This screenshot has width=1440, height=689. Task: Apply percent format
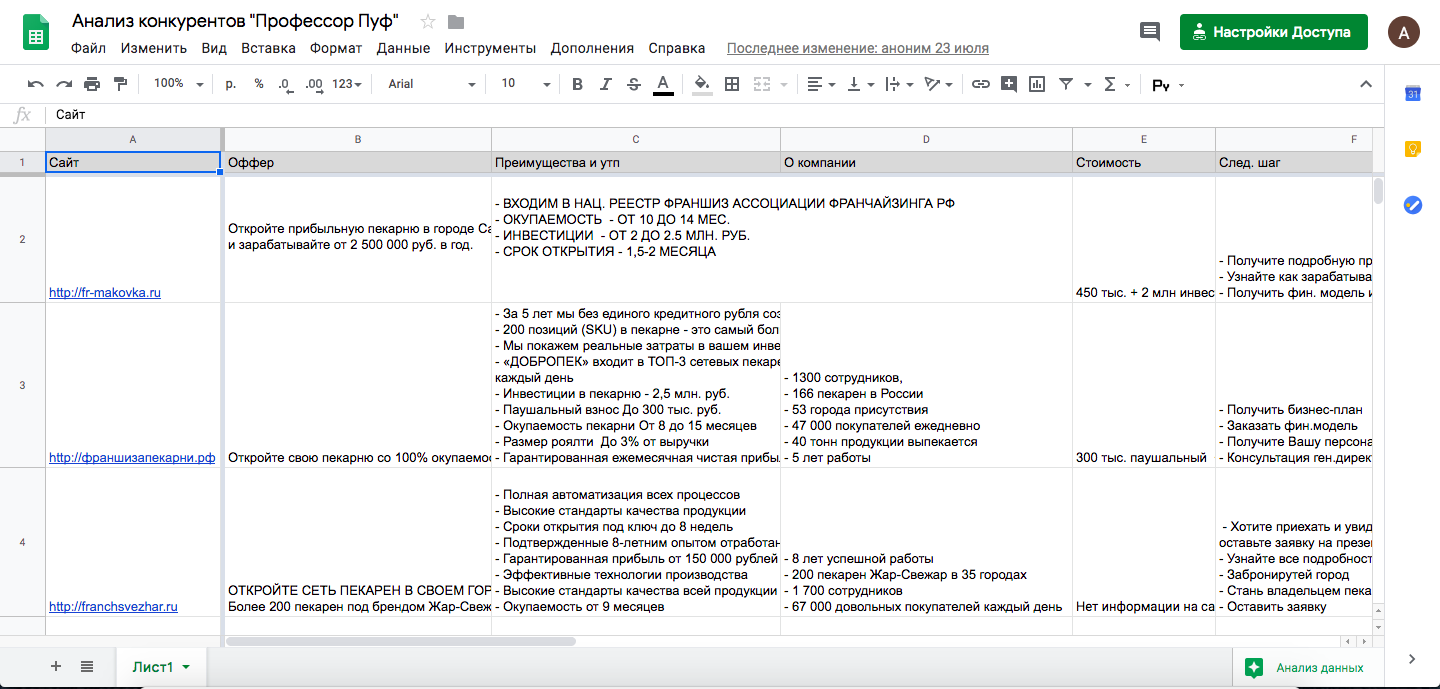(x=259, y=84)
